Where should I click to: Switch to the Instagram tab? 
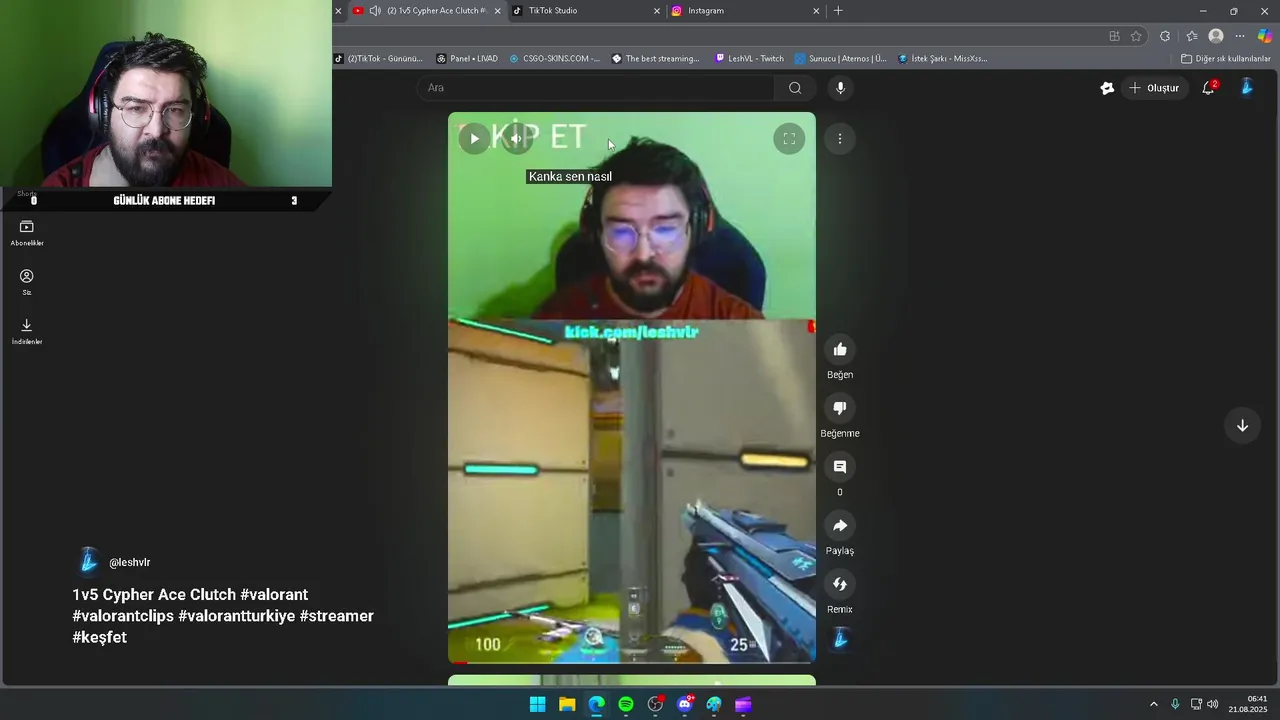745,11
